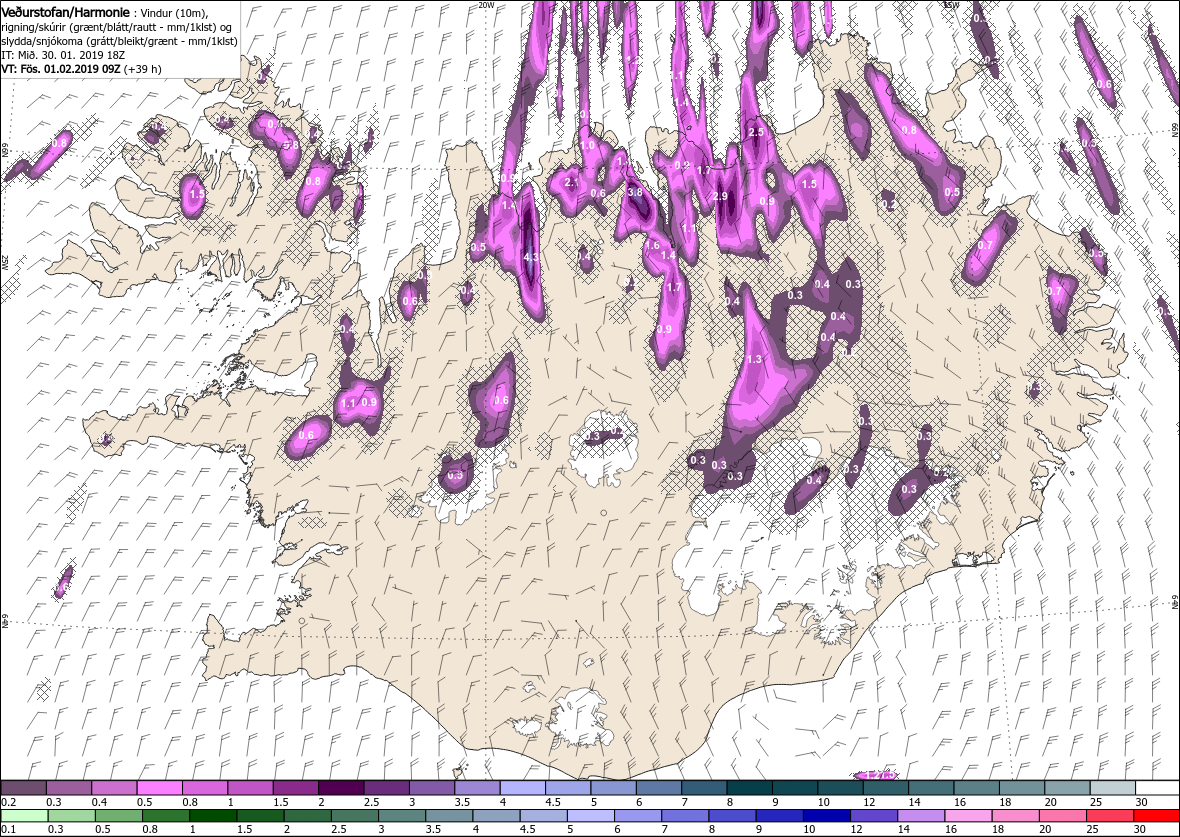Click the 2.9 snowfall value label
Image resolution: width=1180 pixels, height=837 pixels.
point(720,196)
